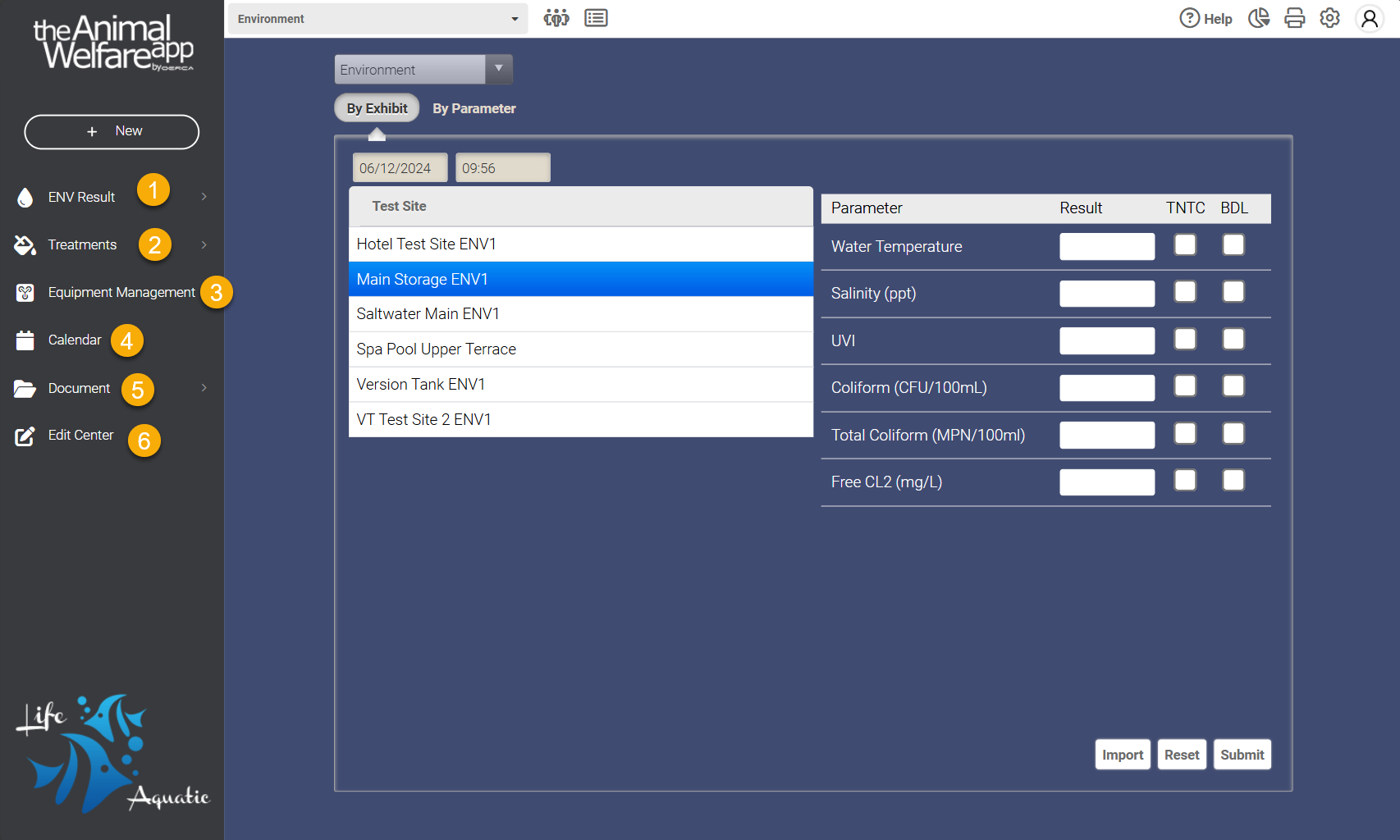
Task: Click the Calendar icon in sidebar
Action: (25, 340)
